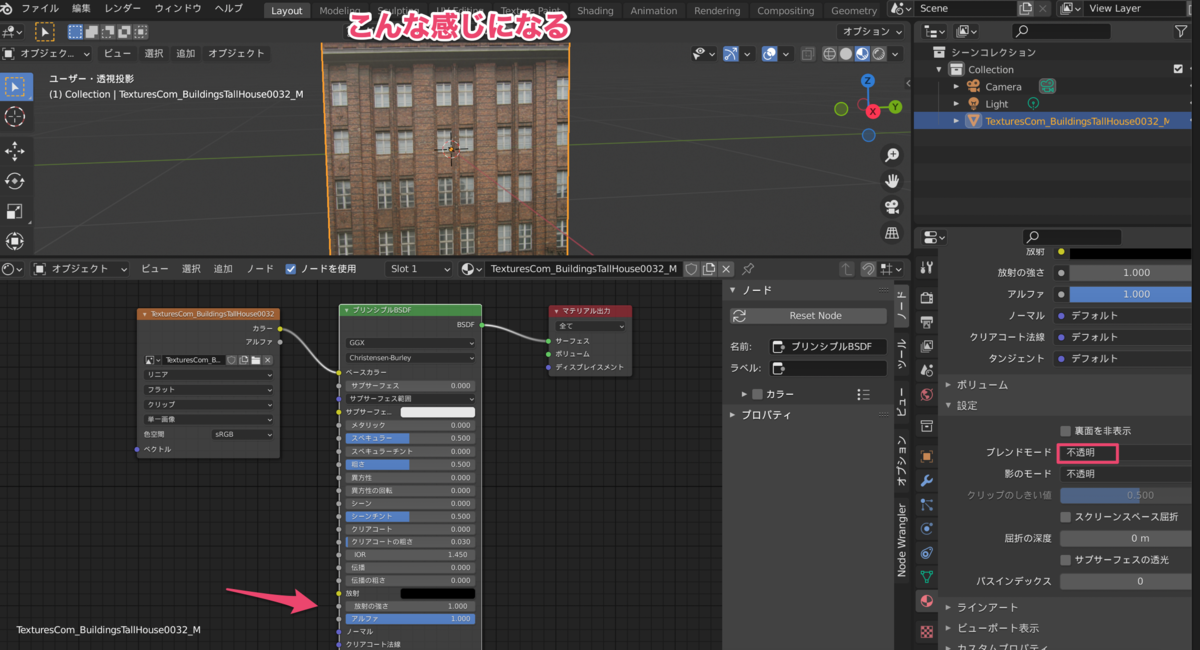
Task: Click the Emission color swatch on Principled BSDF
Action: [437, 593]
